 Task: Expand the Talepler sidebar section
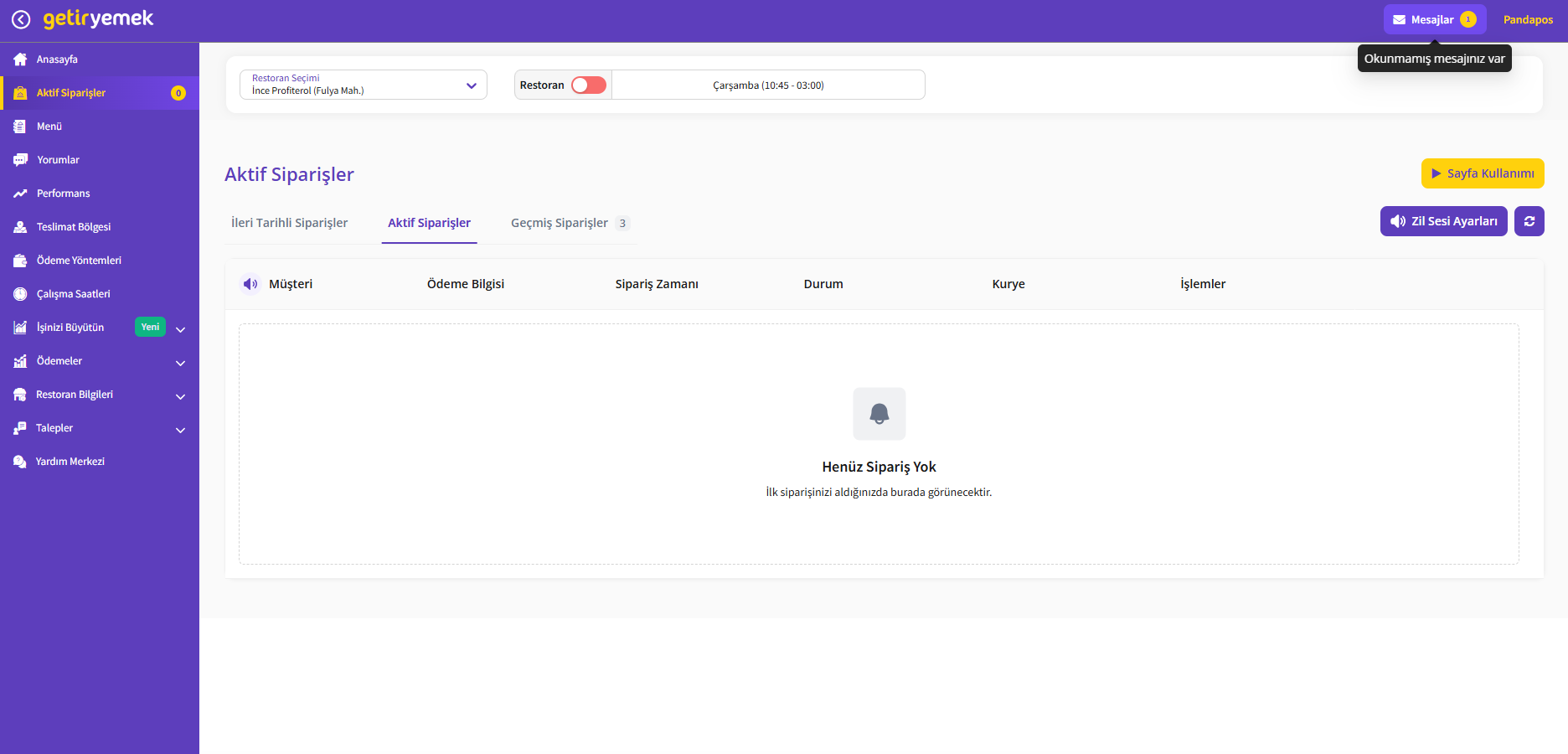(180, 430)
